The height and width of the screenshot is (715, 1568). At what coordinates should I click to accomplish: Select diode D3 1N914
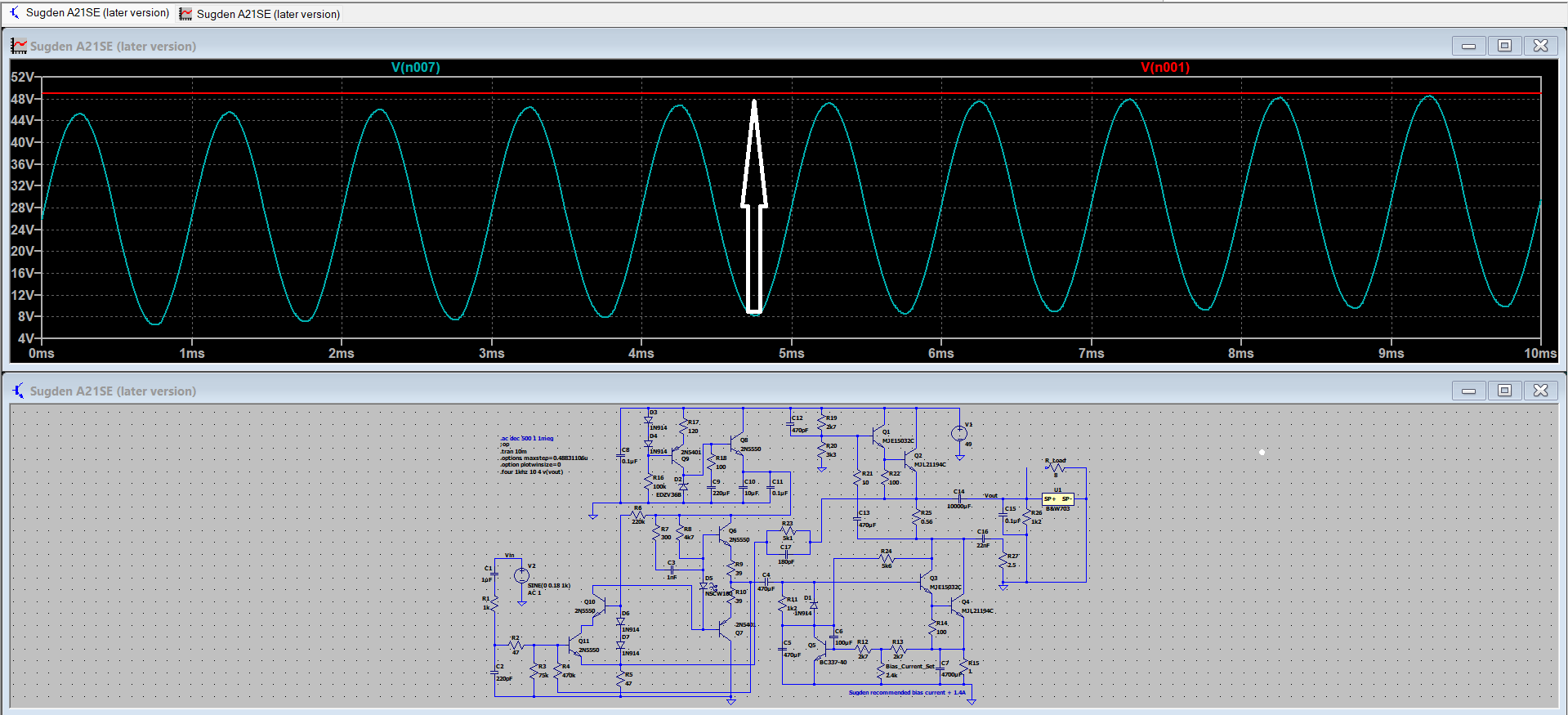tap(649, 420)
